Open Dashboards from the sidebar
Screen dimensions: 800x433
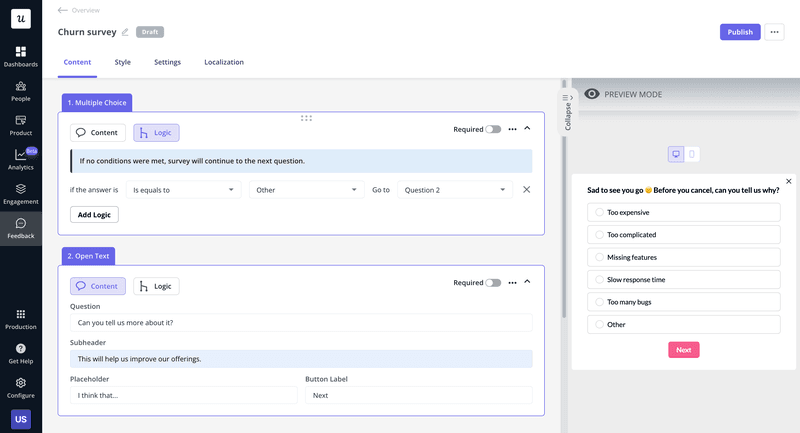tap(21, 57)
